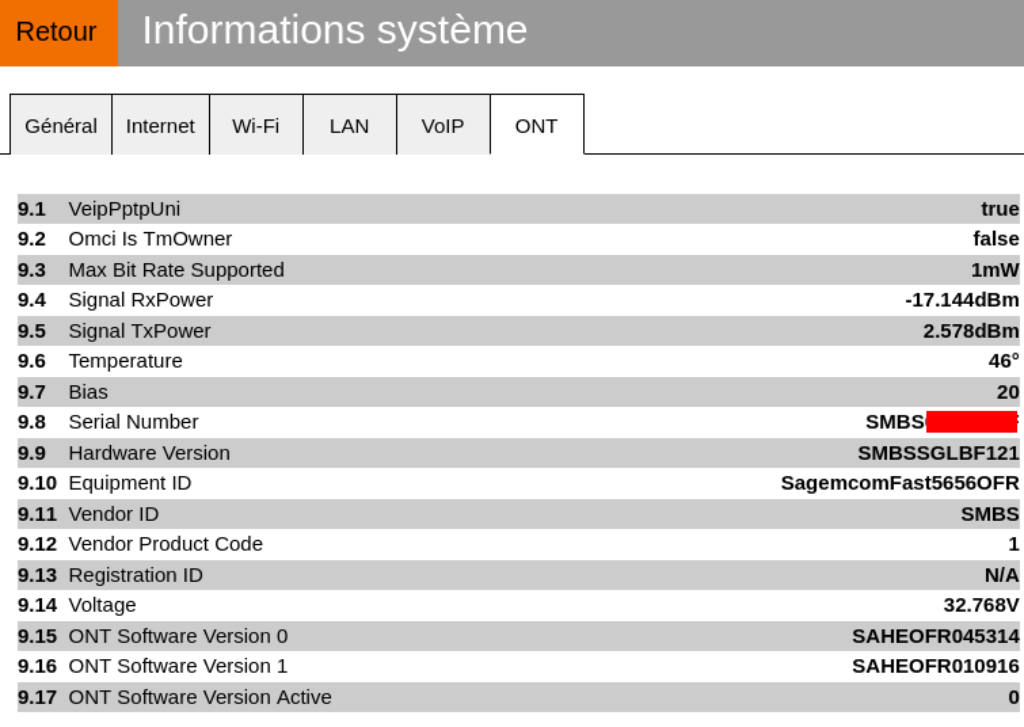Screen dimensions: 1024x727
Task: Click the Registration ID row
Action: (518, 575)
